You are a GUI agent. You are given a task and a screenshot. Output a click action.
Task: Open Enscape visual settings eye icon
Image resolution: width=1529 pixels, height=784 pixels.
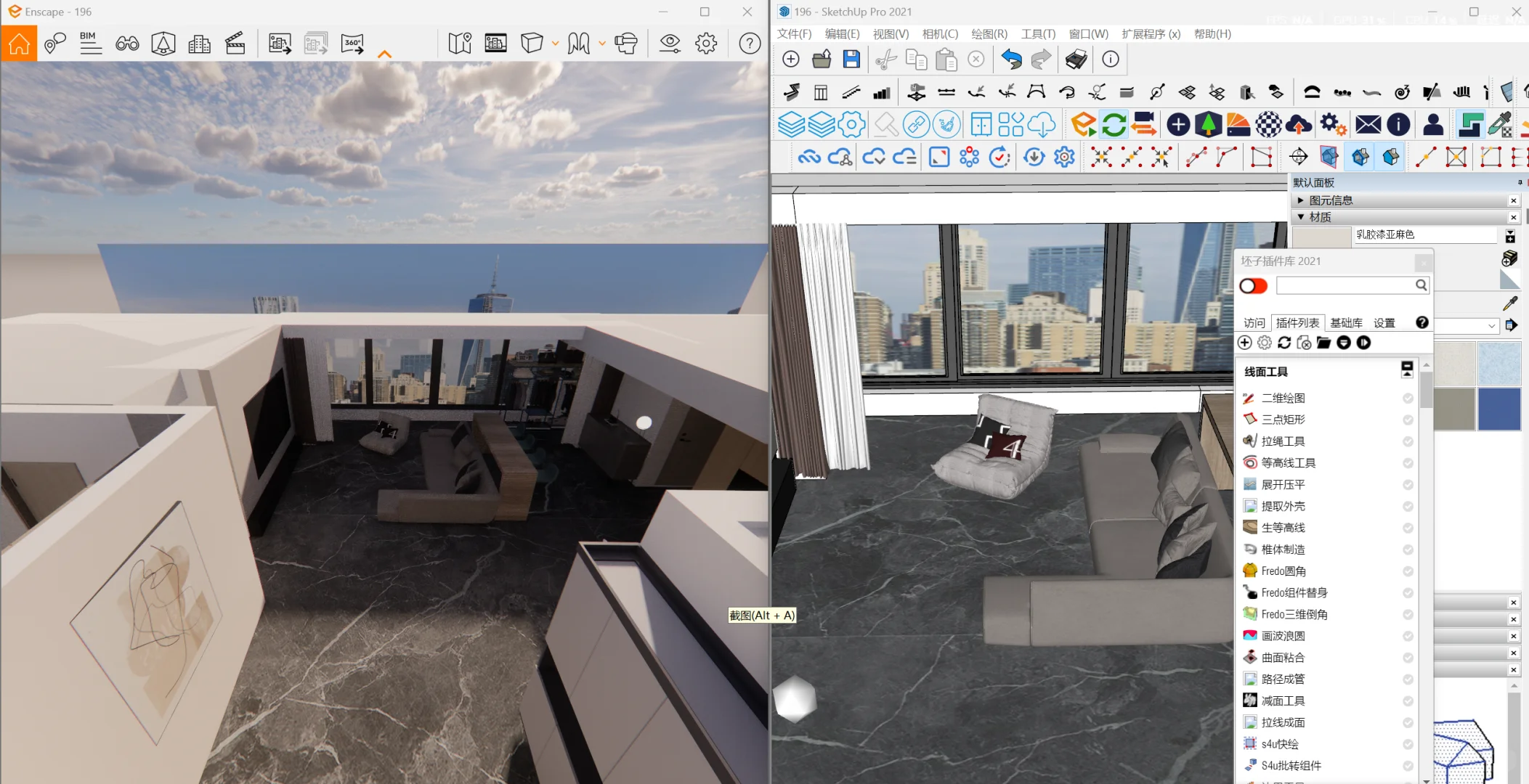click(670, 44)
